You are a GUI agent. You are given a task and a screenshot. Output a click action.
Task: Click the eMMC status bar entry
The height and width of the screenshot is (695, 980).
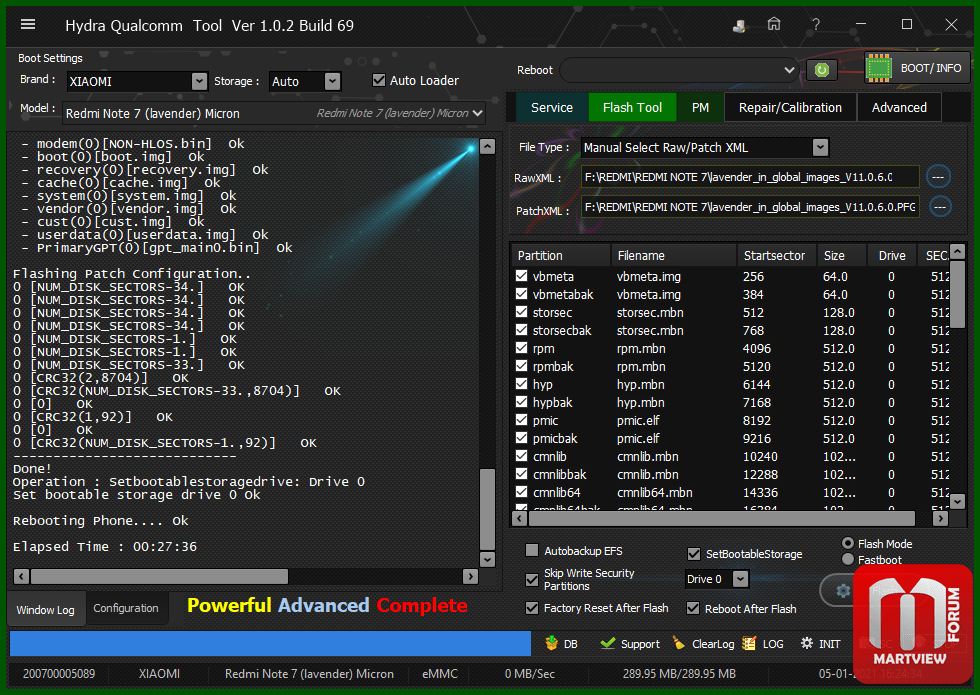coord(440,674)
